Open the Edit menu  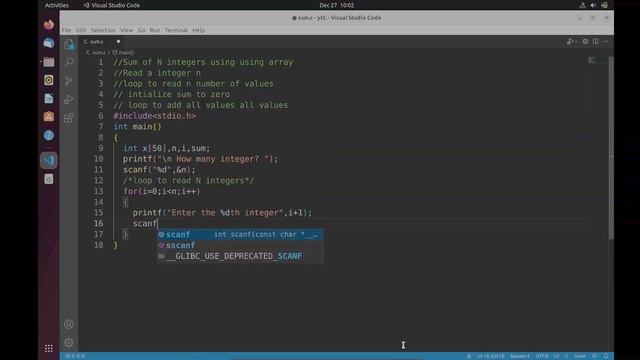tap(81, 30)
